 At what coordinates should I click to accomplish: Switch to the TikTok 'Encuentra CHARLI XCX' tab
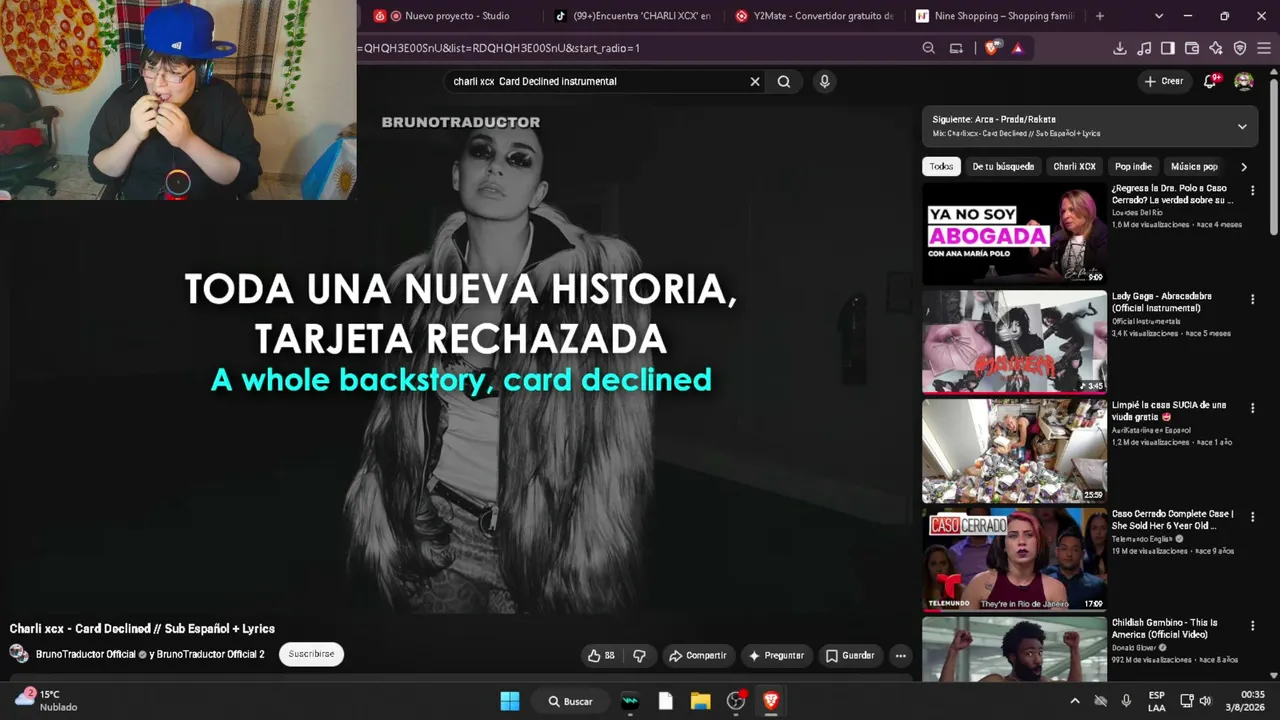tap(633, 16)
